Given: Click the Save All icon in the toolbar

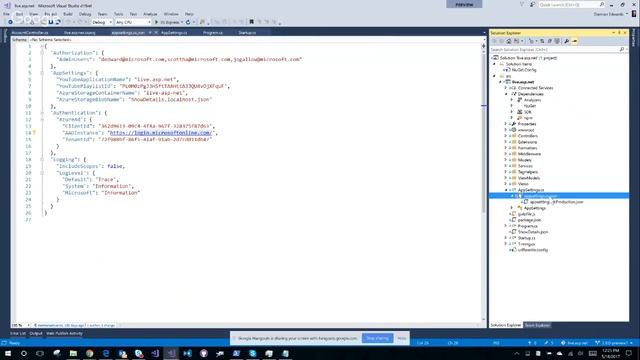Looking at the screenshot, I should 58,22.
